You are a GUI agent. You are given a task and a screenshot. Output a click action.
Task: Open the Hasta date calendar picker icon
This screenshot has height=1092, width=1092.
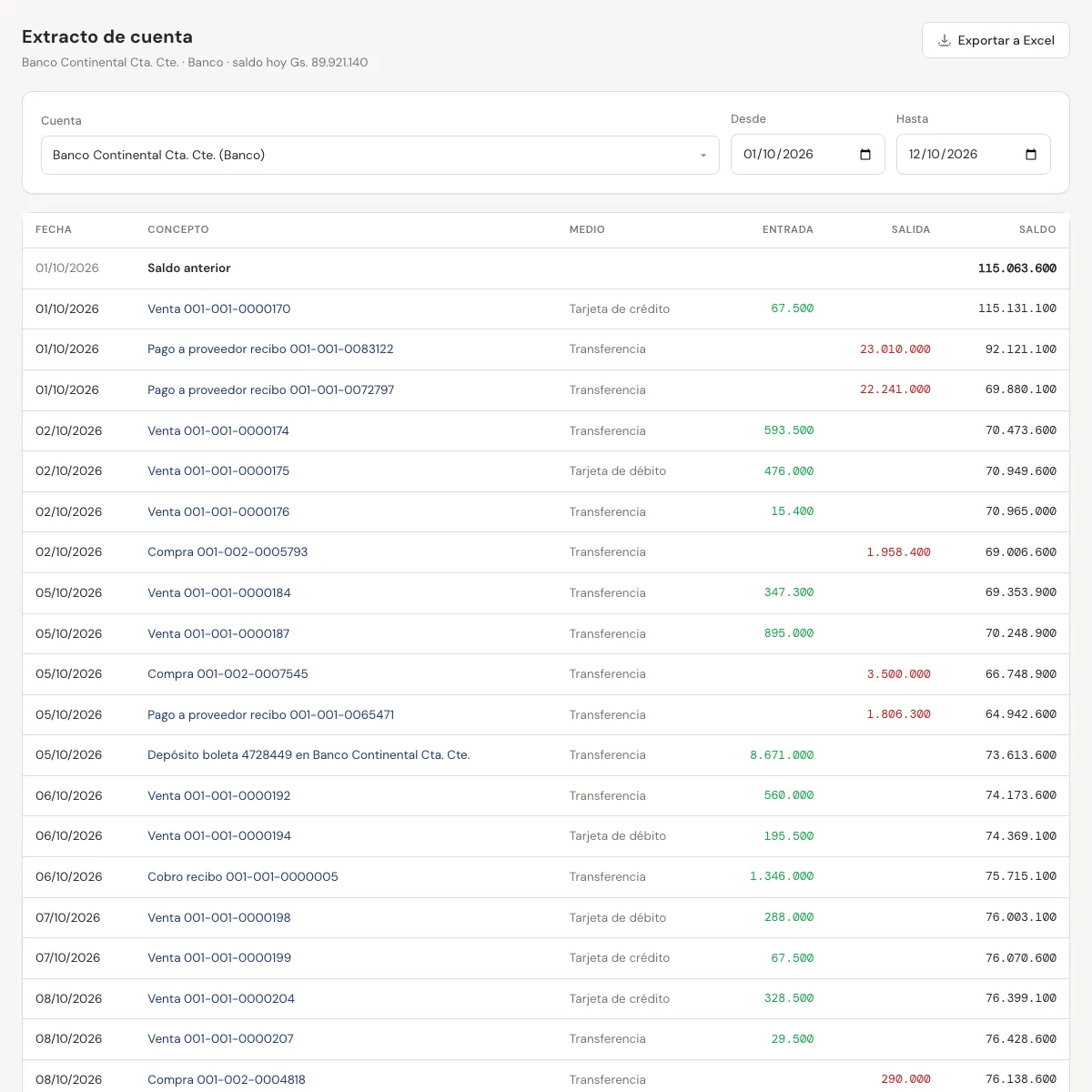click(x=1031, y=155)
